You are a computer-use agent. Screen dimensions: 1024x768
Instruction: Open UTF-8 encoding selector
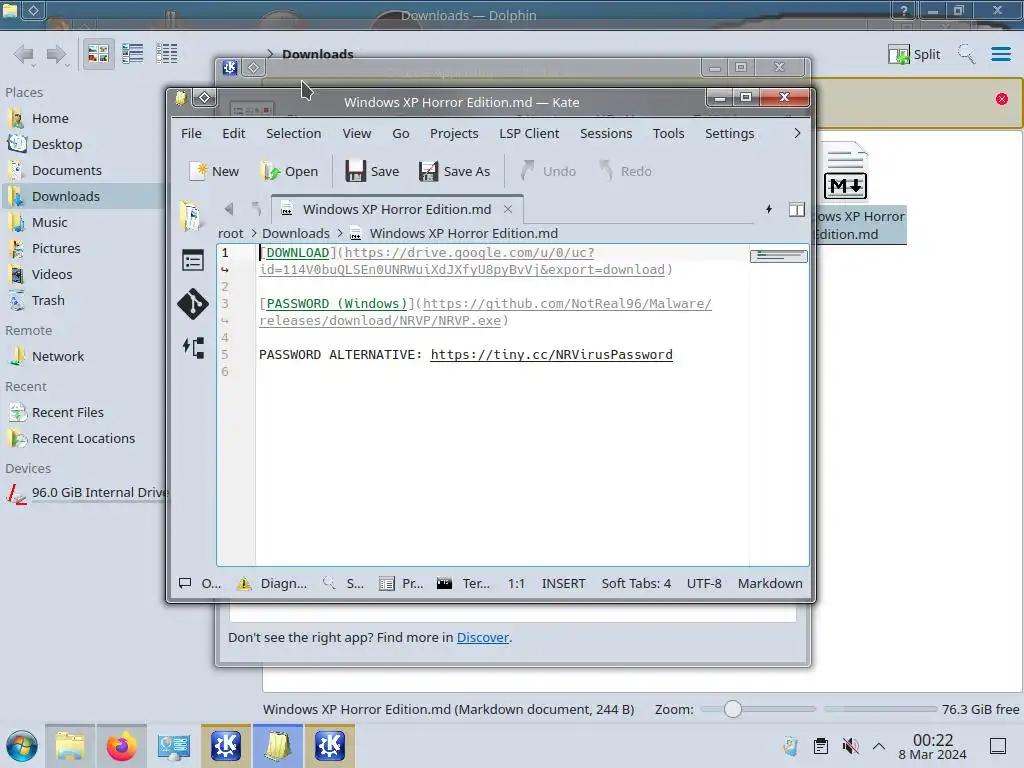704,583
